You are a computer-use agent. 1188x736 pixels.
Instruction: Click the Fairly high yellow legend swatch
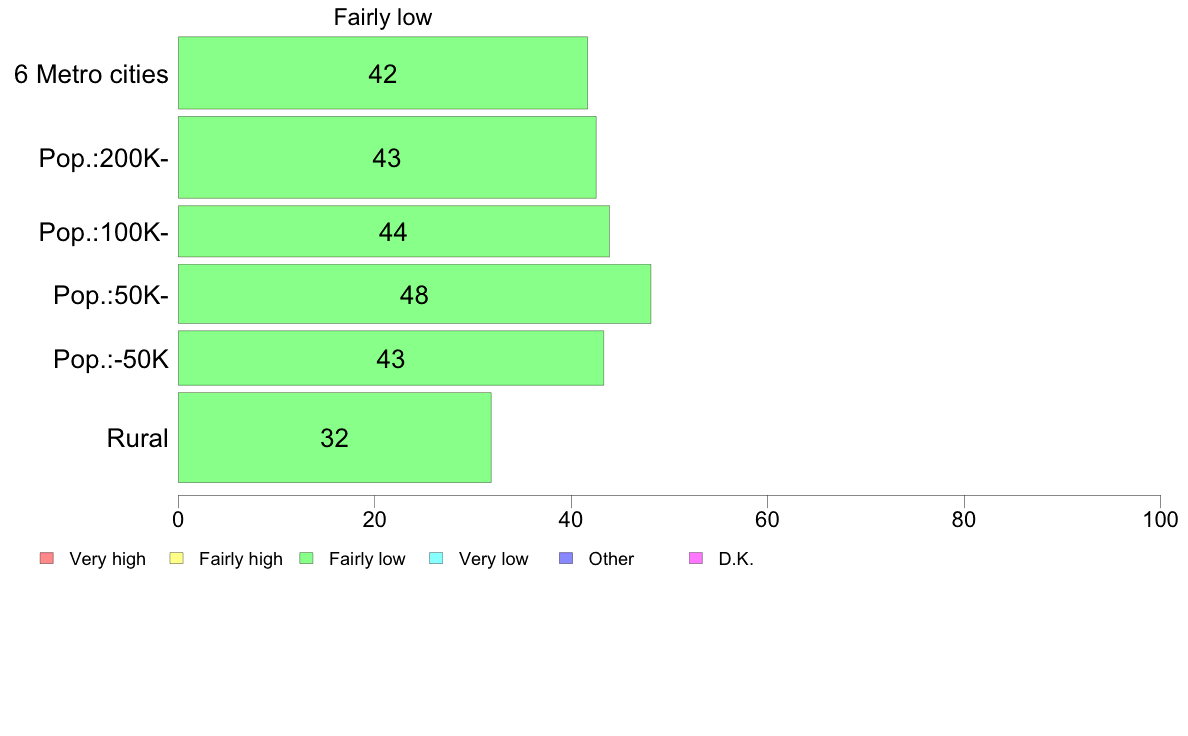tap(177, 559)
